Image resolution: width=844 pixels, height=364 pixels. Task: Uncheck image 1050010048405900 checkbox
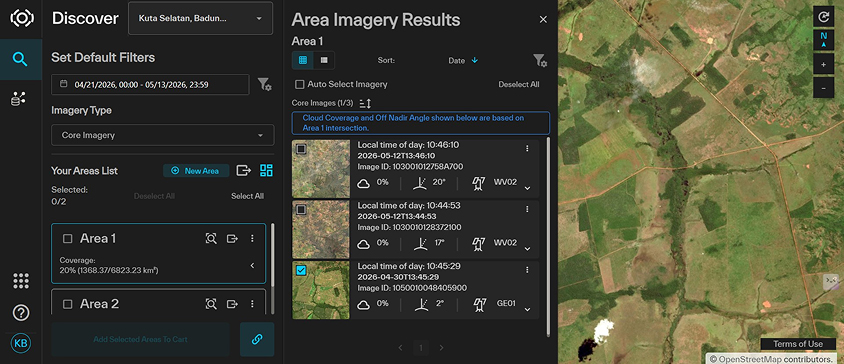[x=301, y=270]
